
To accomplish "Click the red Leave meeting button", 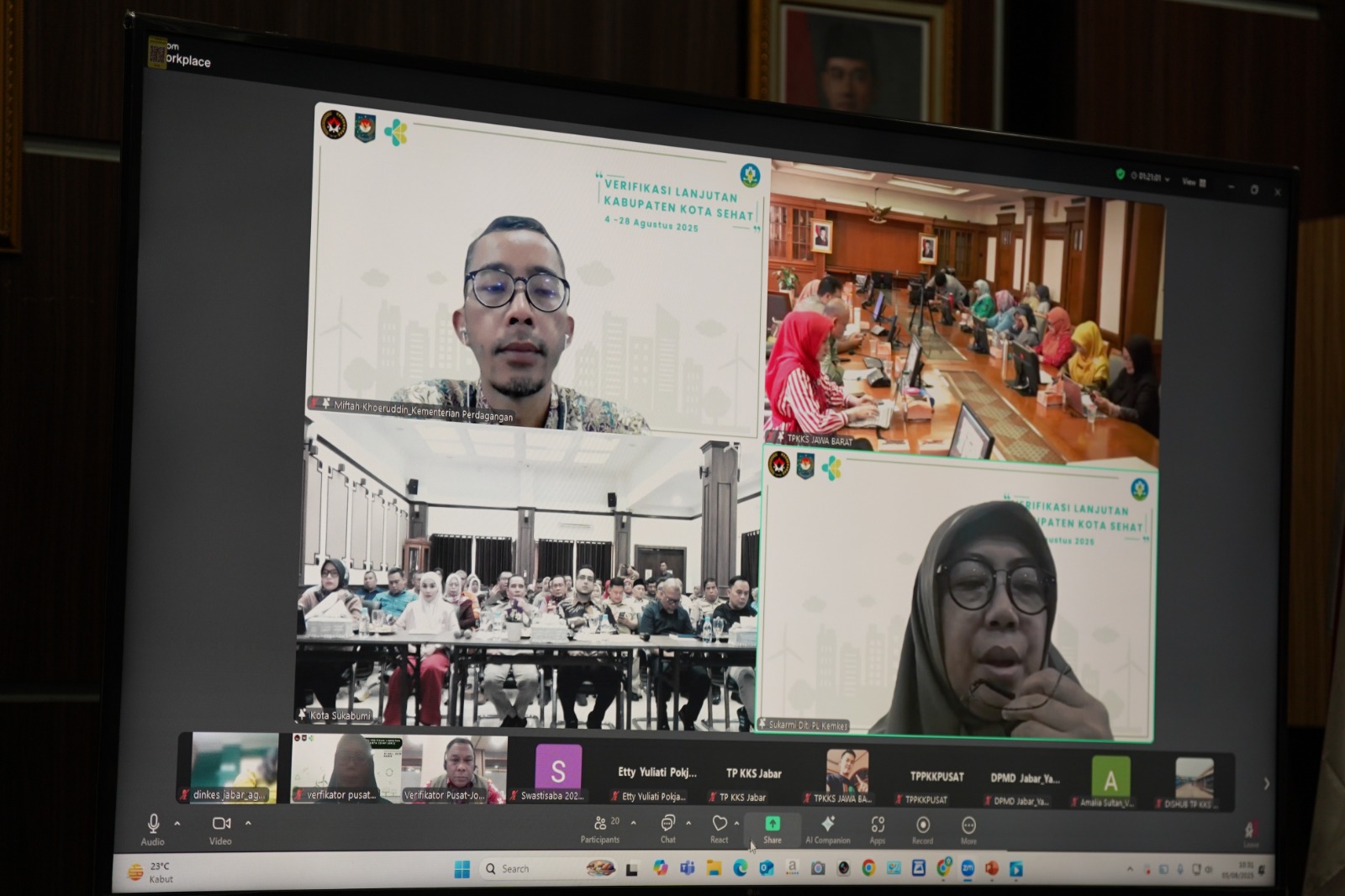I will [1250, 832].
